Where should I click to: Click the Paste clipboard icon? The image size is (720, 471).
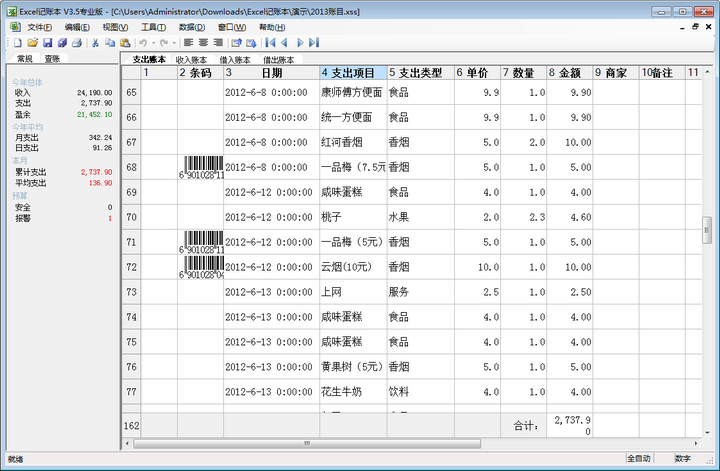tap(124, 43)
